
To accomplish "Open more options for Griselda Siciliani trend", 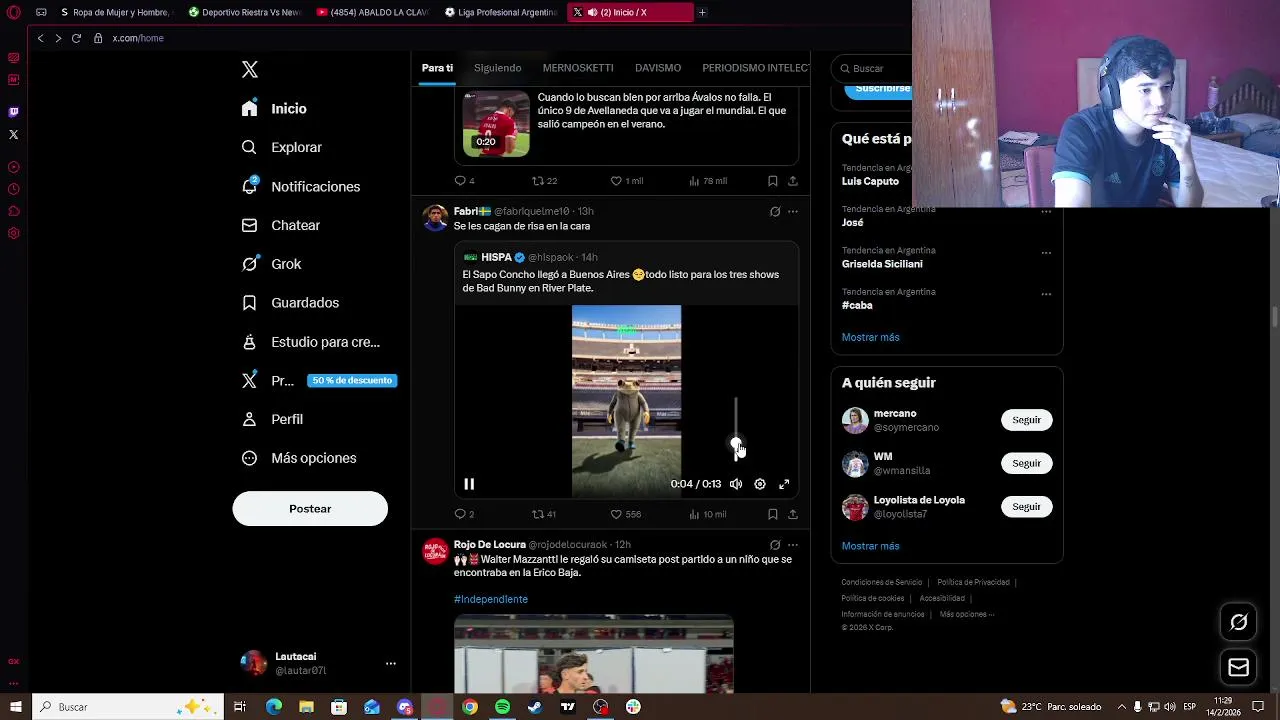I will pos(1046,252).
